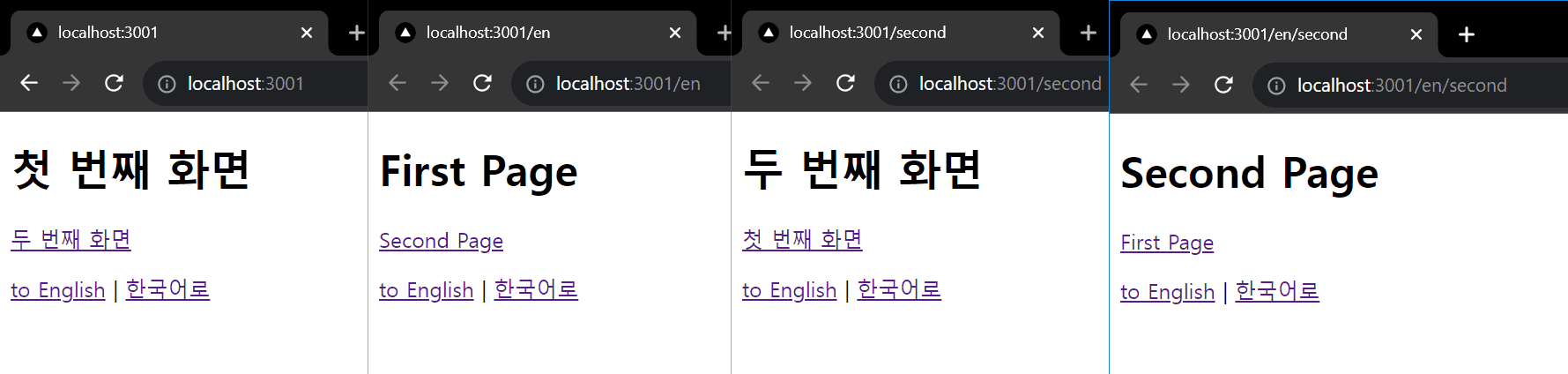Open the '첫 번째 화면' link on the 두 번째 화면 page
The image size is (1568, 374).
pyautogui.click(x=802, y=239)
